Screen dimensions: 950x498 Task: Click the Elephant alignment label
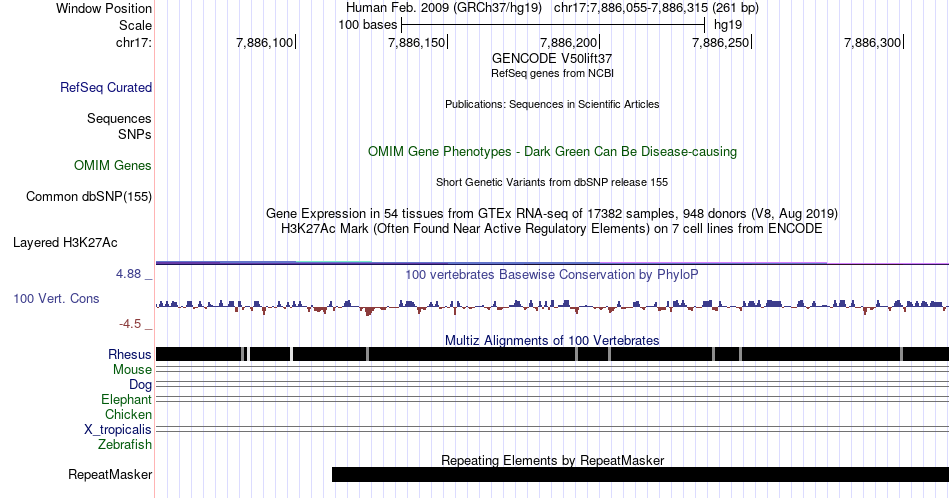tap(126, 399)
